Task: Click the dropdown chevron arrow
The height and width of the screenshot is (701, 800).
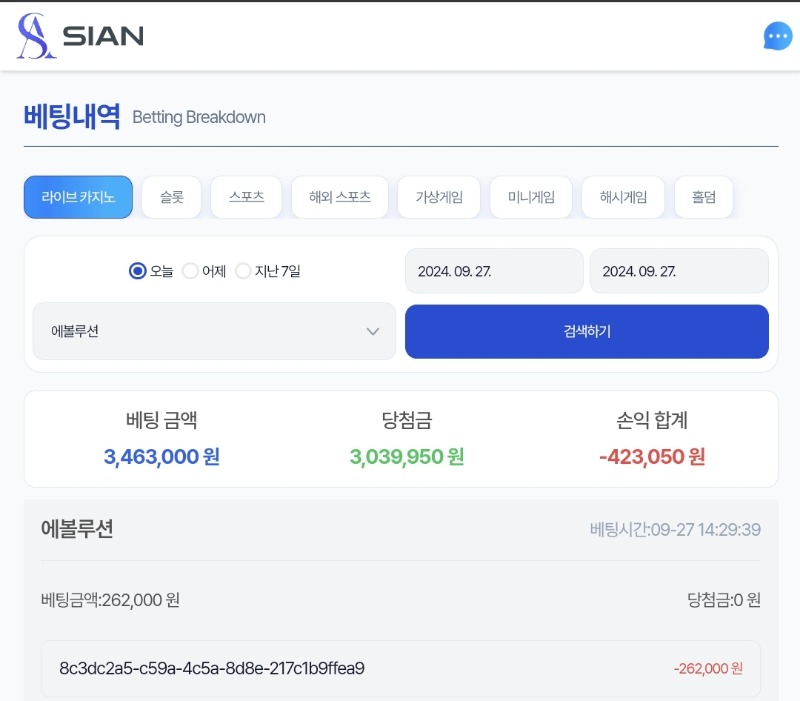Action: (x=373, y=332)
